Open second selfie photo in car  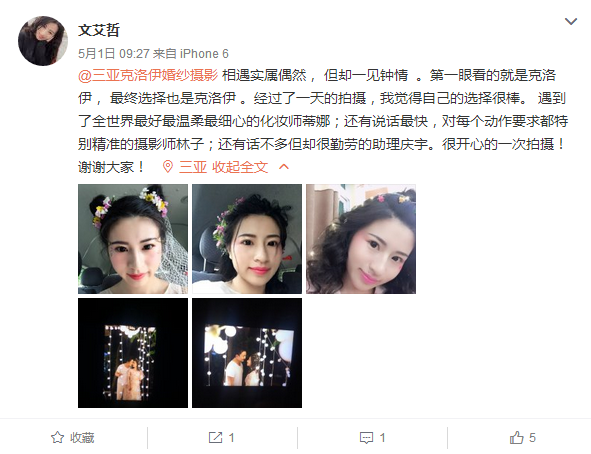click(247, 239)
